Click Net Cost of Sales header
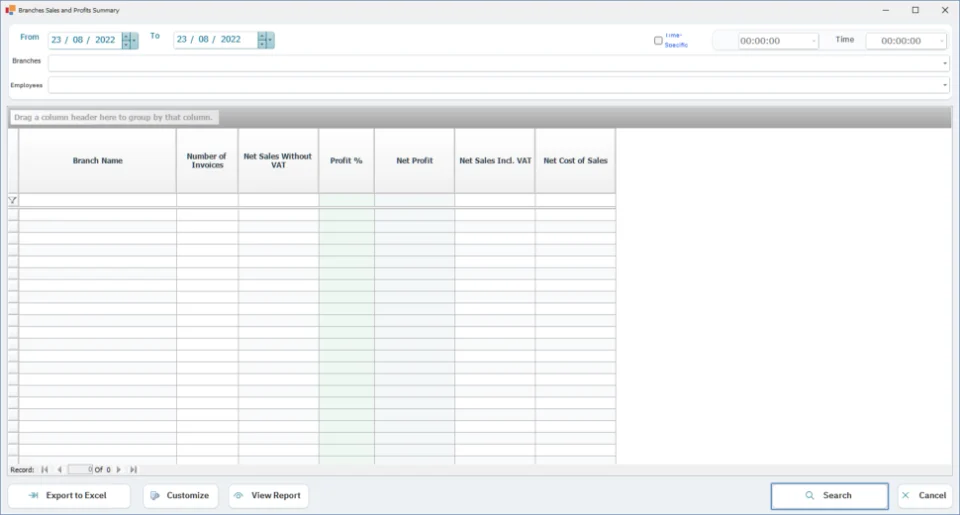960x515 pixels. coord(576,160)
